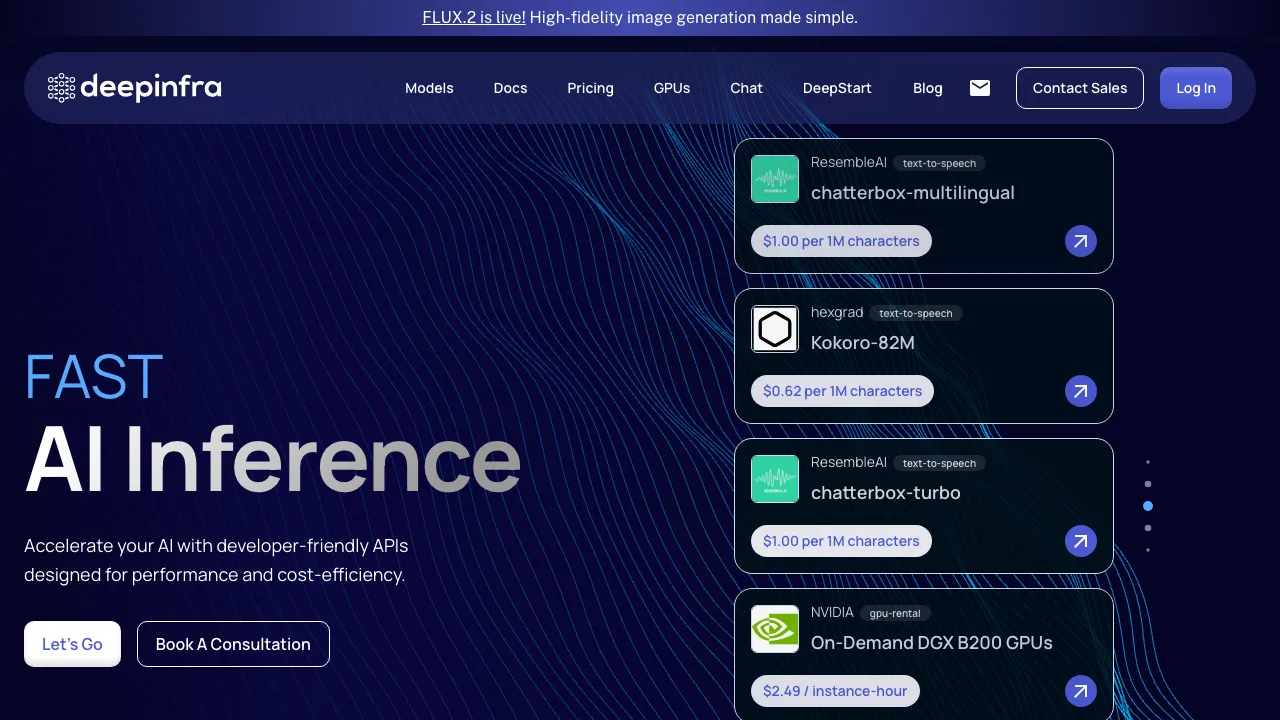Click the '$0.62 per 1M characters' price badge
Image resolution: width=1280 pixels, height=720 pixels.
click(842, 391)
